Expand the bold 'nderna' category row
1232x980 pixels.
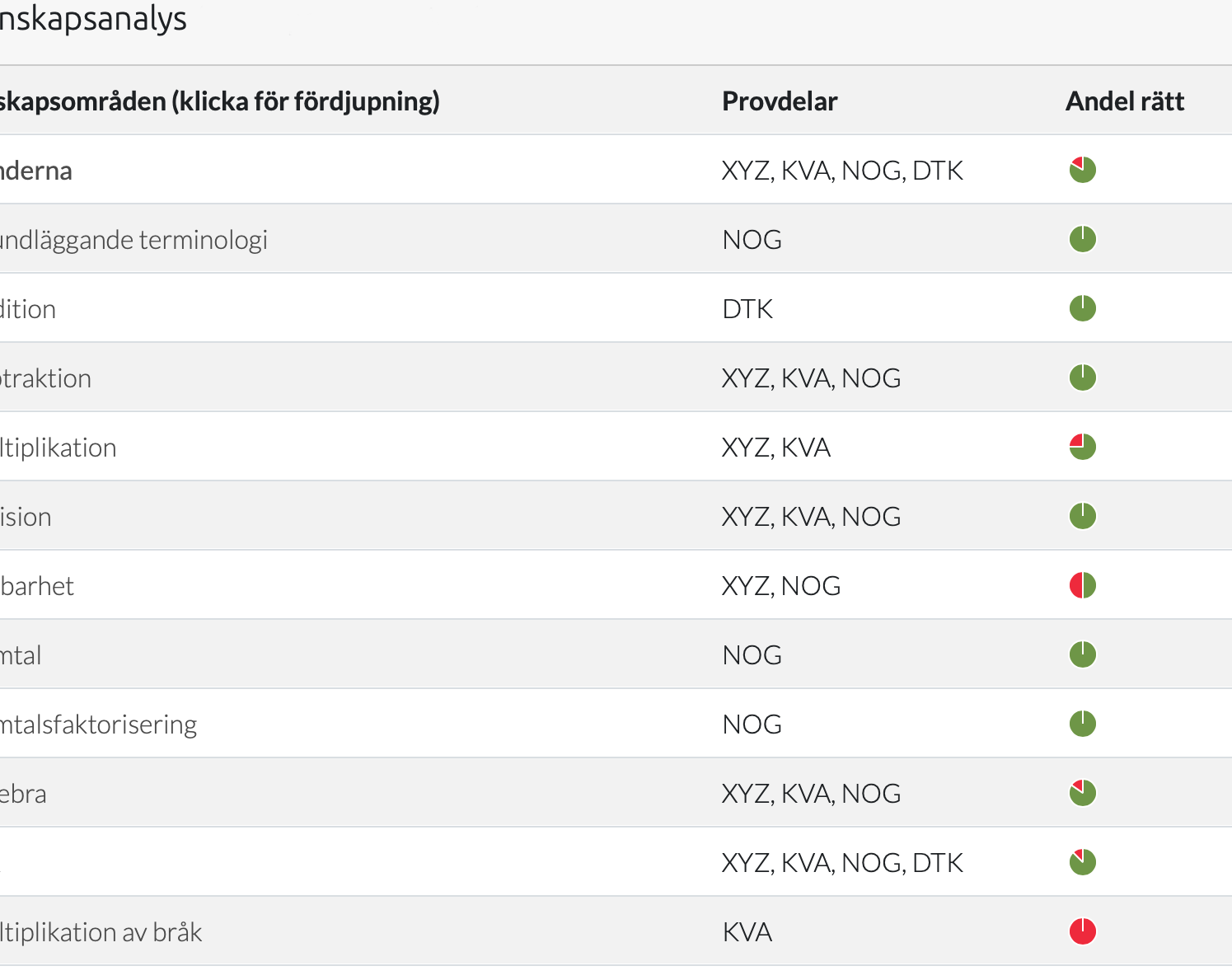pos(36,171)
